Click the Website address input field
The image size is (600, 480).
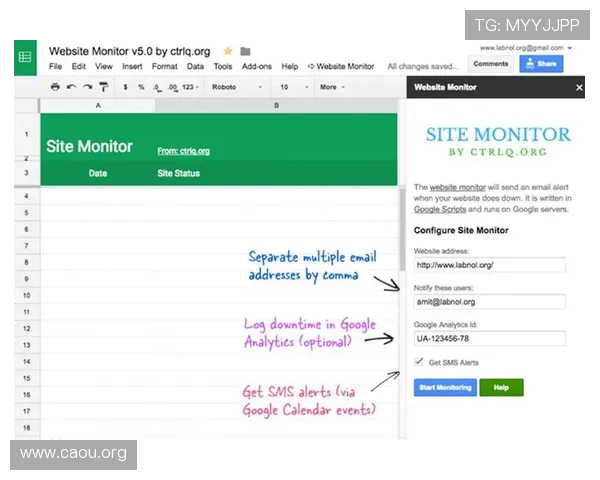click(489, 265)
